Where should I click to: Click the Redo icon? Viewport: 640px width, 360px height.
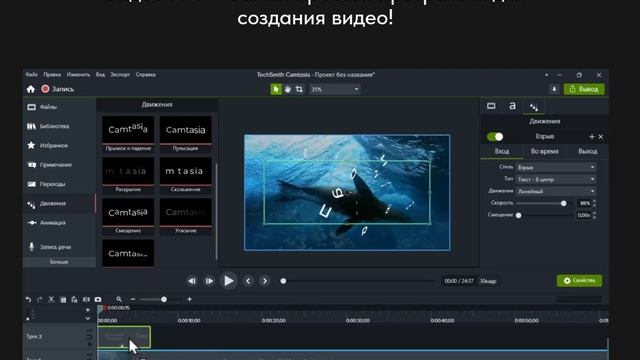(x=40, y=300)
